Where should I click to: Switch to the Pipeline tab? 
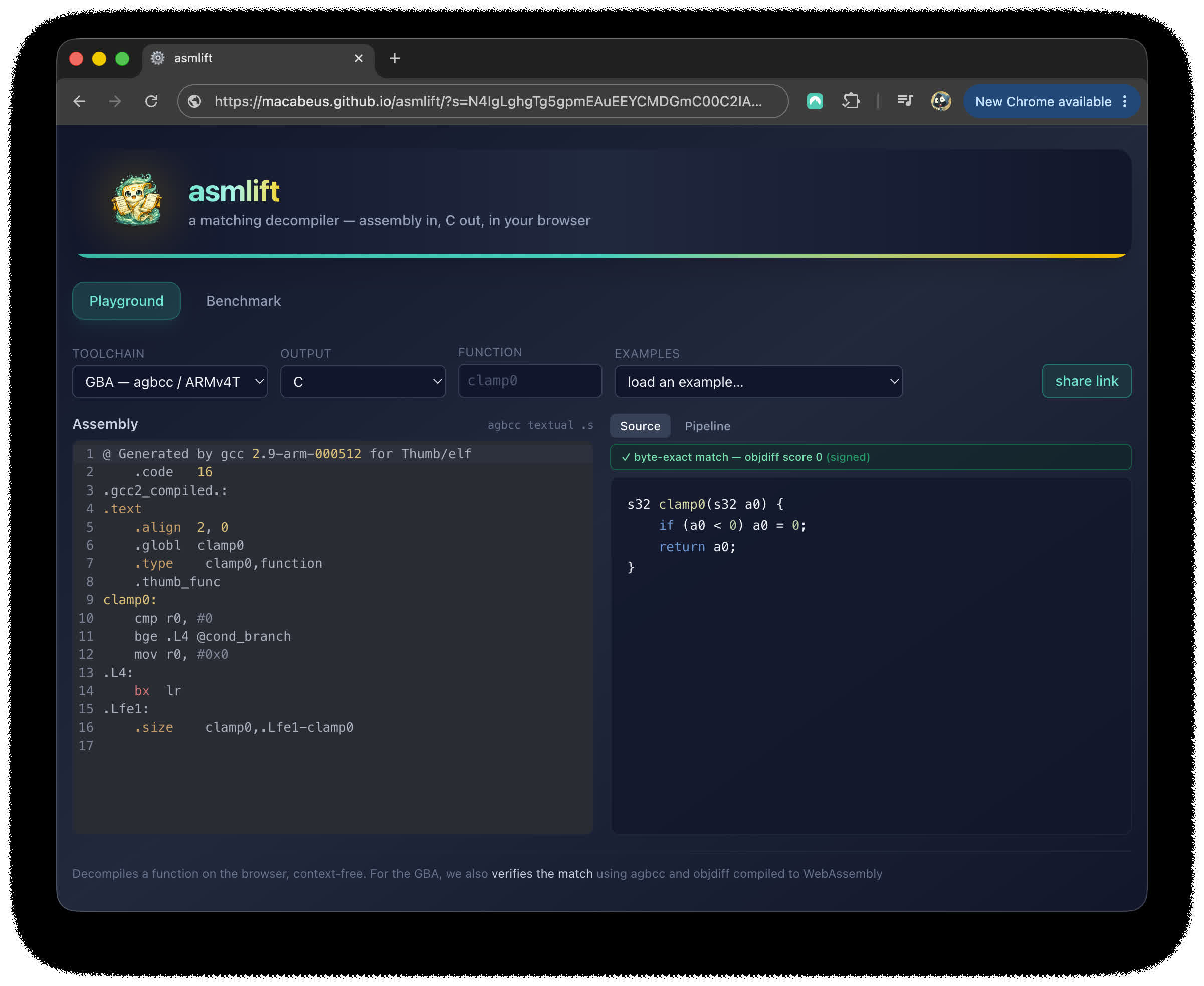[x=707, y=426]
